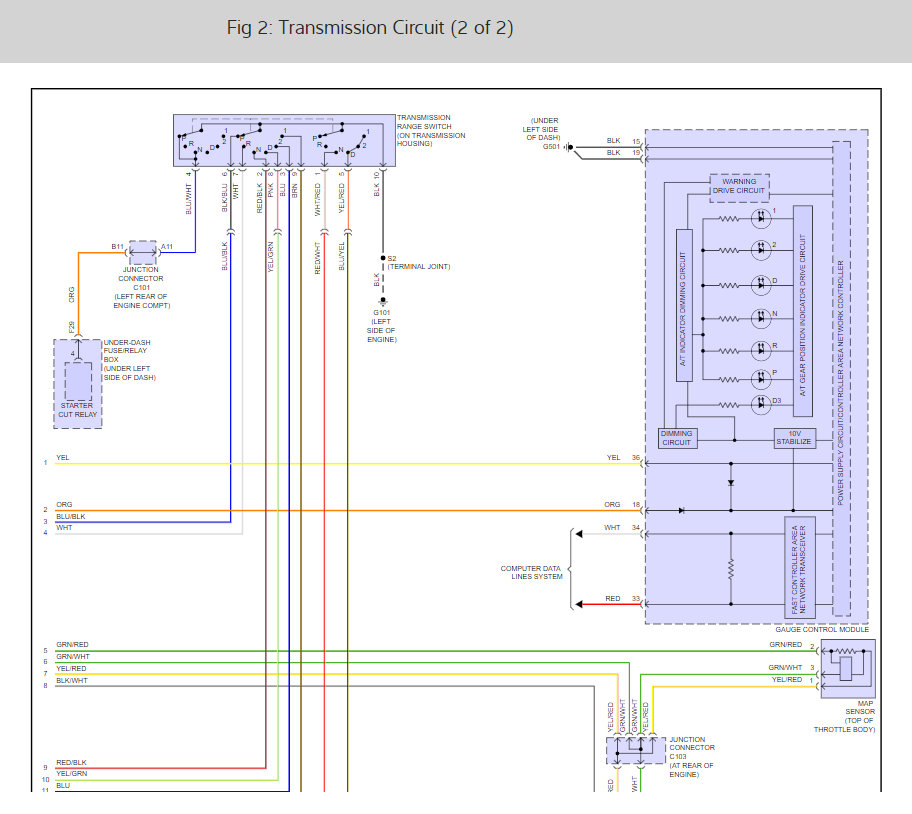This screenshot has width=912, height=814.
Task: Click 'GRN/RED' label at MAP sensor pin 2
Action: (786, 644)
